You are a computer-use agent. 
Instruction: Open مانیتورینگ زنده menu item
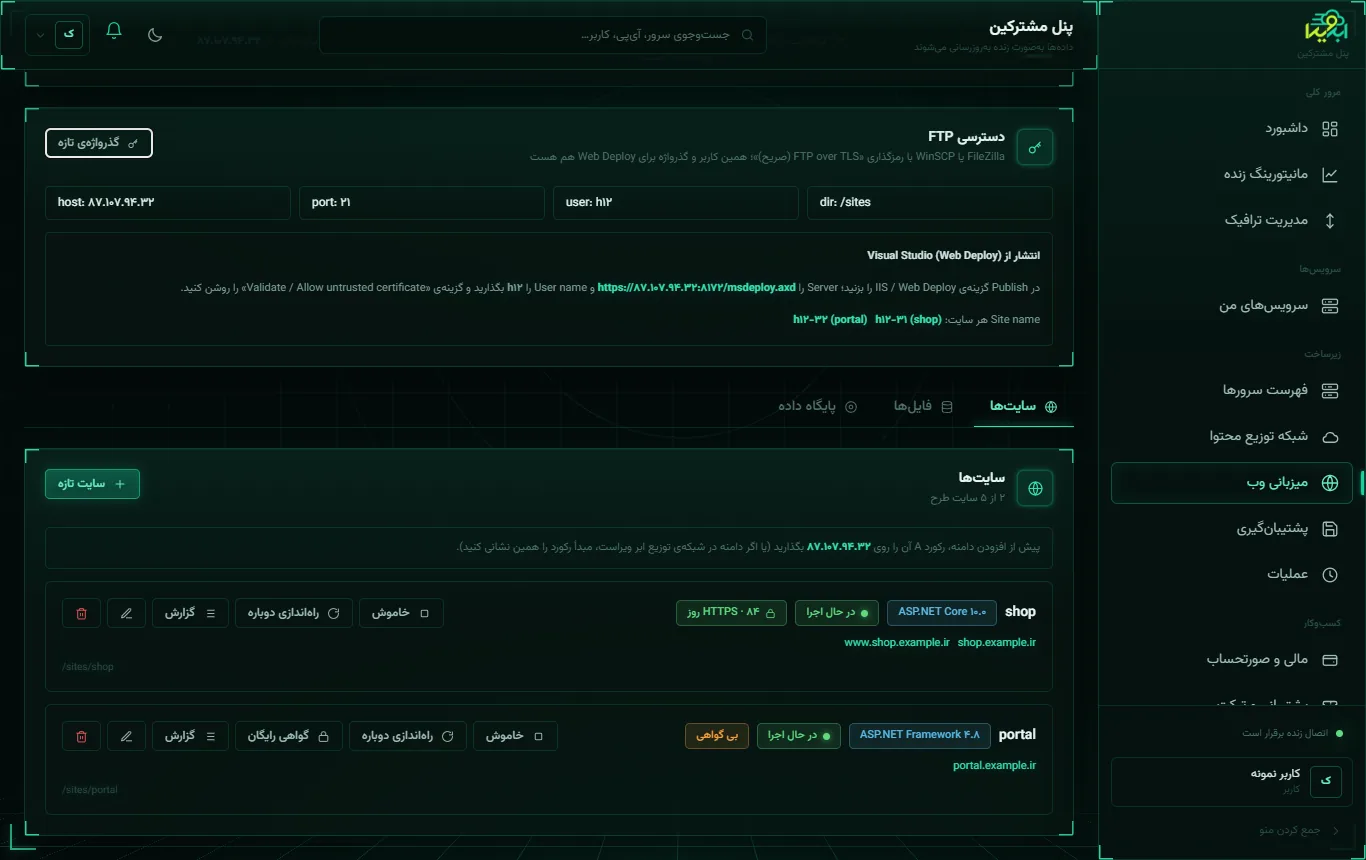[1232, 174]
